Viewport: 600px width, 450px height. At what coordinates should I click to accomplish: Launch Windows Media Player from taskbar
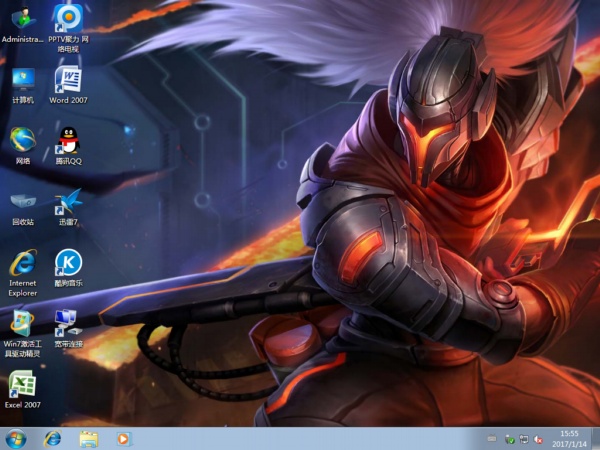tap(124, 439)
